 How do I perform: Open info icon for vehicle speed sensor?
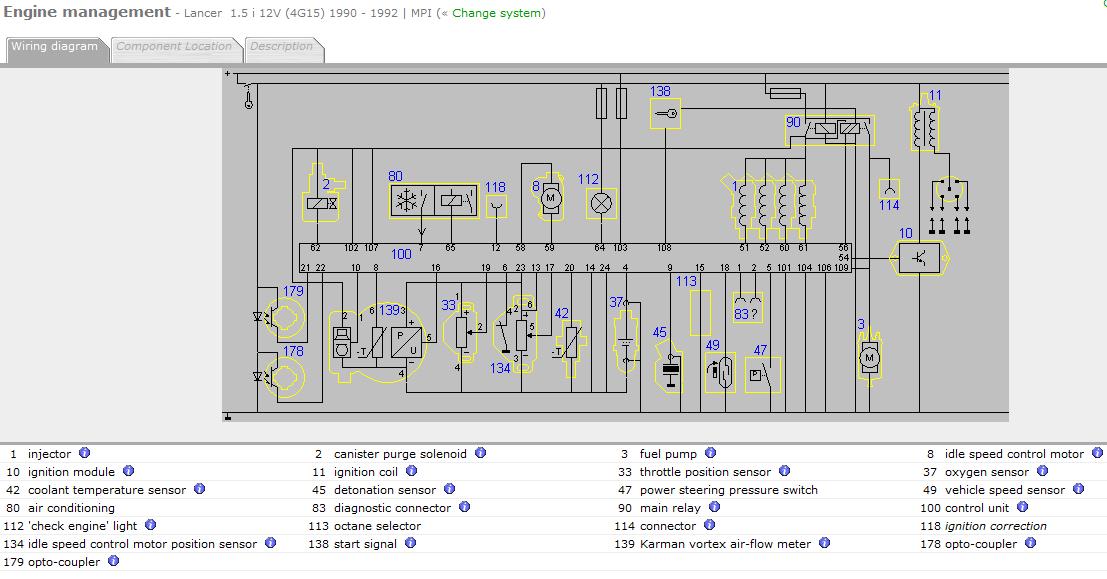click(1079, 489)
